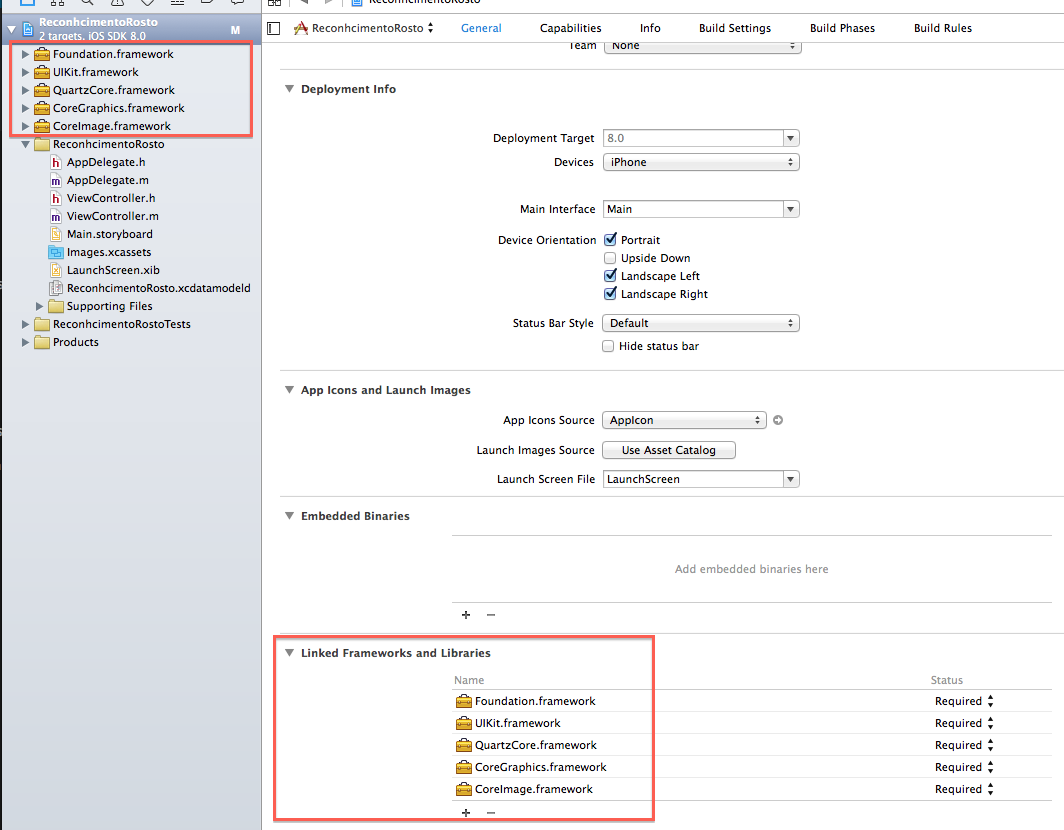Select the UIKit.framework toolbox icon in the navigator

point(42,72)
